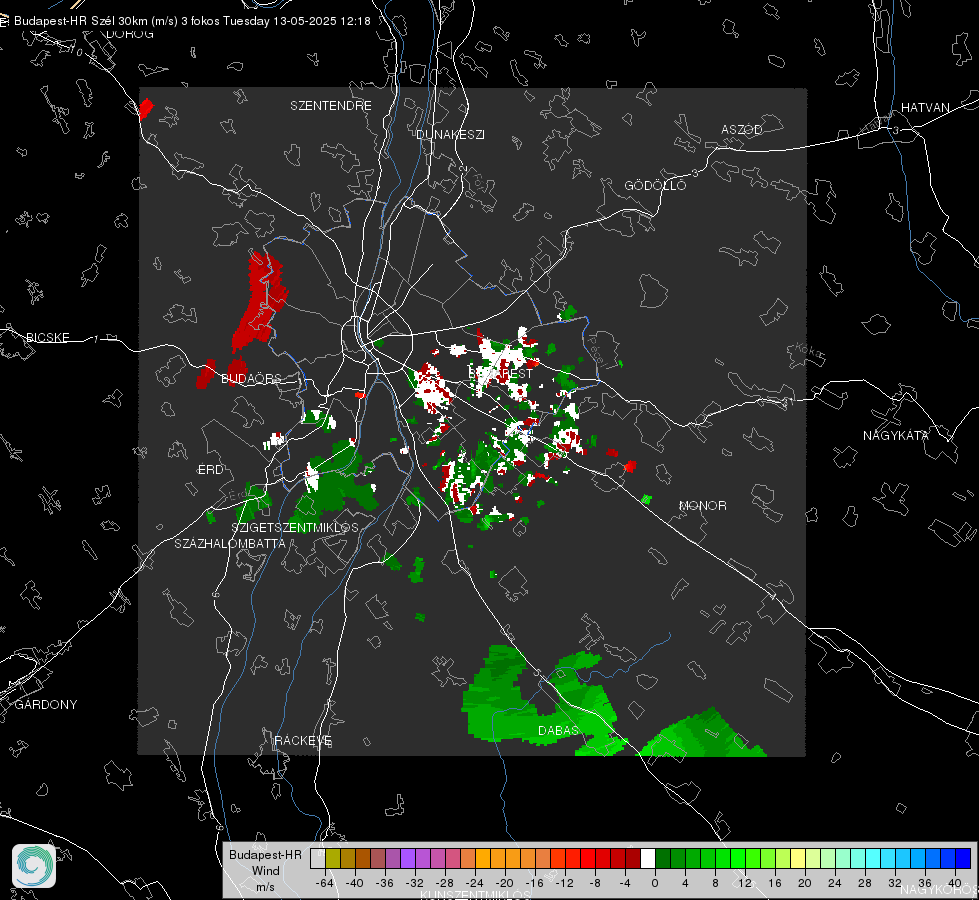The width and height of the screenshot is (979, 900).
Task: Click the '-64' legend scale value
Action: [325, 884]
